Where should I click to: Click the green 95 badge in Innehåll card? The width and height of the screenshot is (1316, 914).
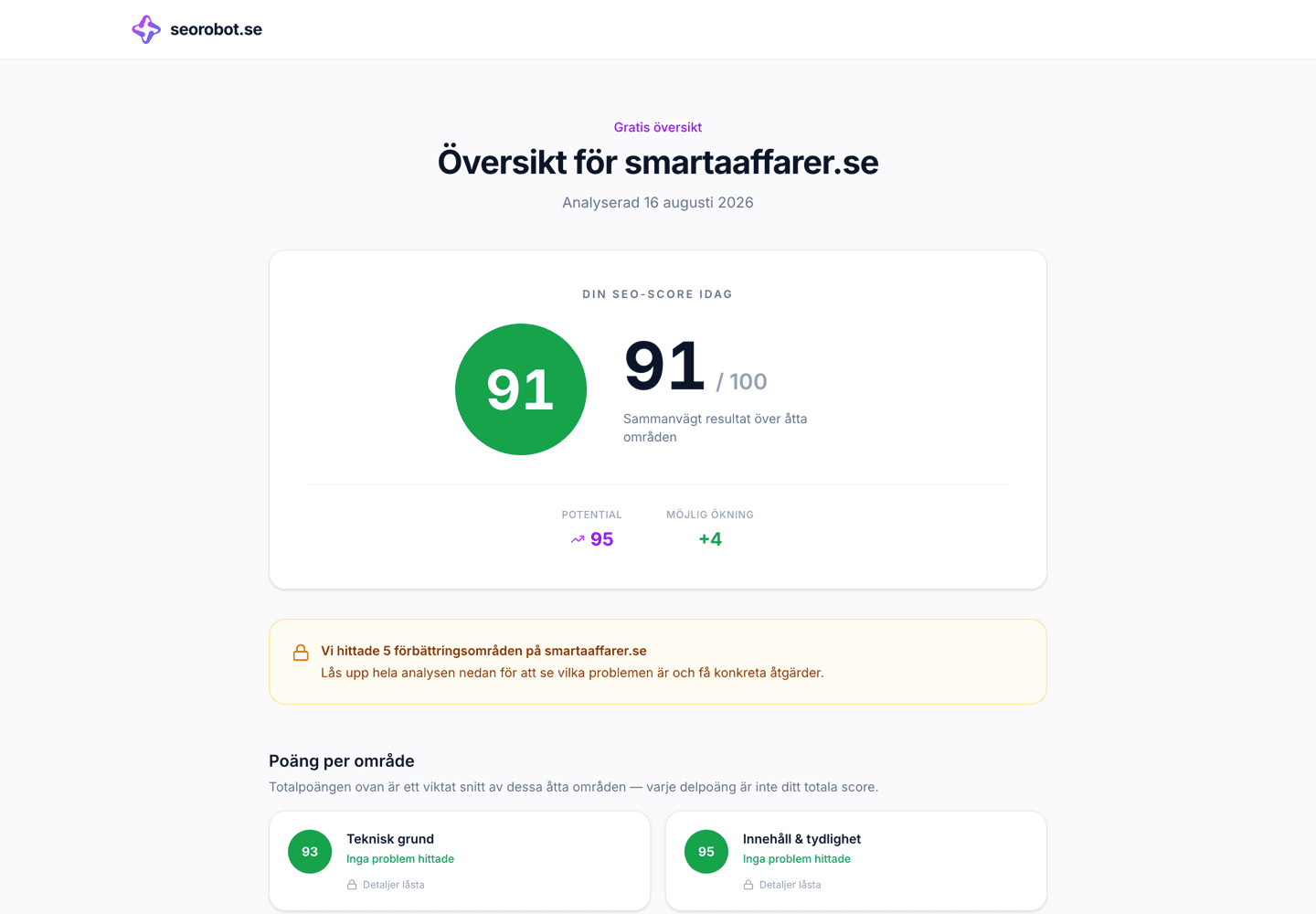pos(706,852)
